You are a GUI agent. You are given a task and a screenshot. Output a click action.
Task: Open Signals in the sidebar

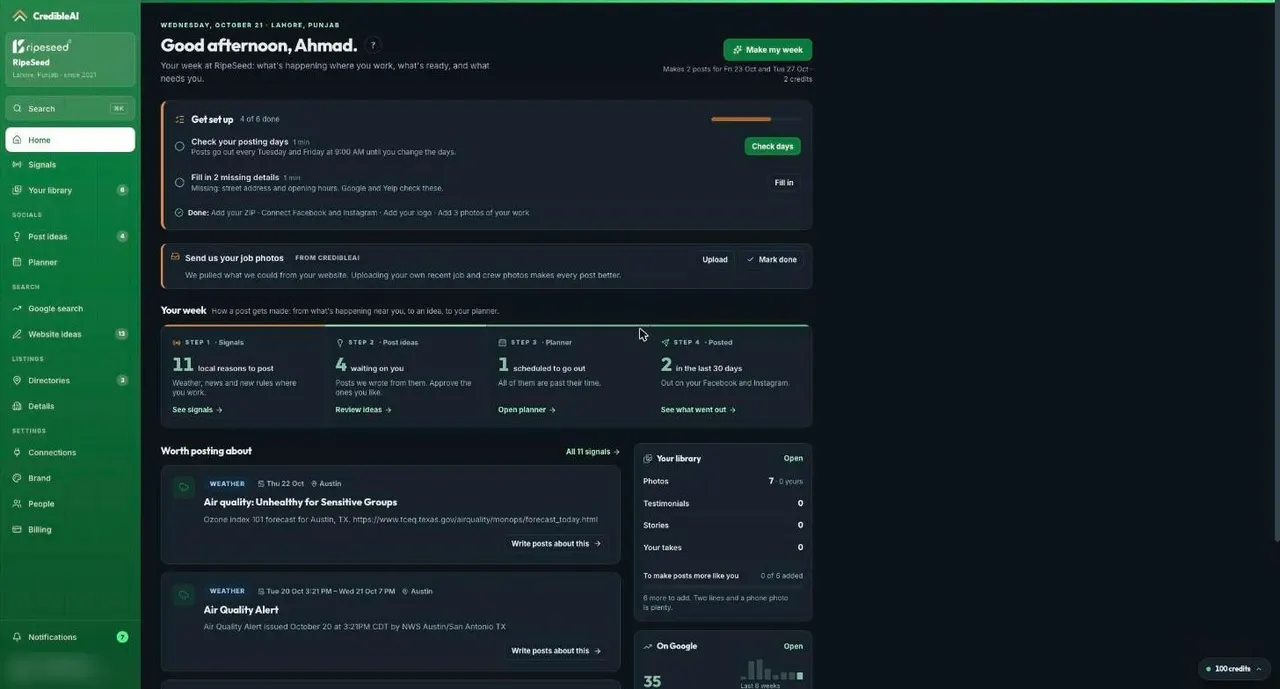[70, 164]
